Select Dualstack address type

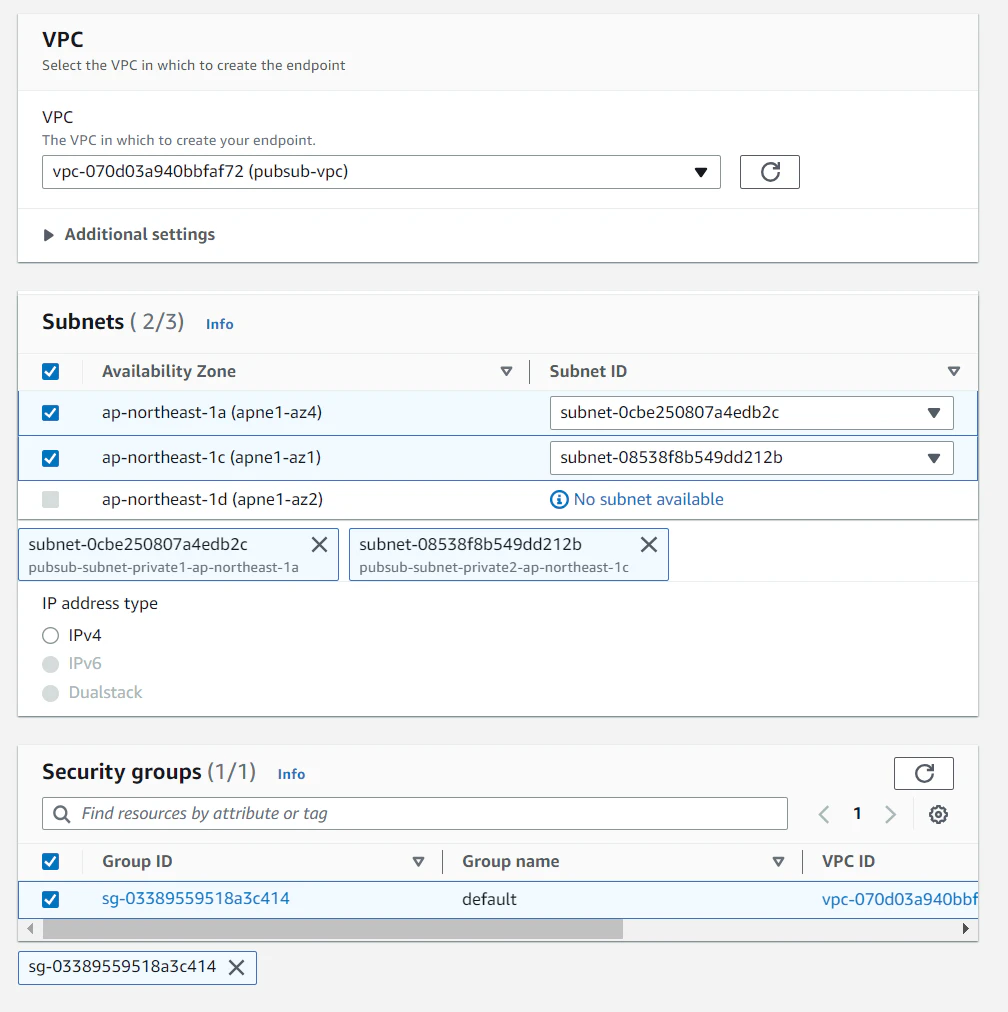coord(50,693)
